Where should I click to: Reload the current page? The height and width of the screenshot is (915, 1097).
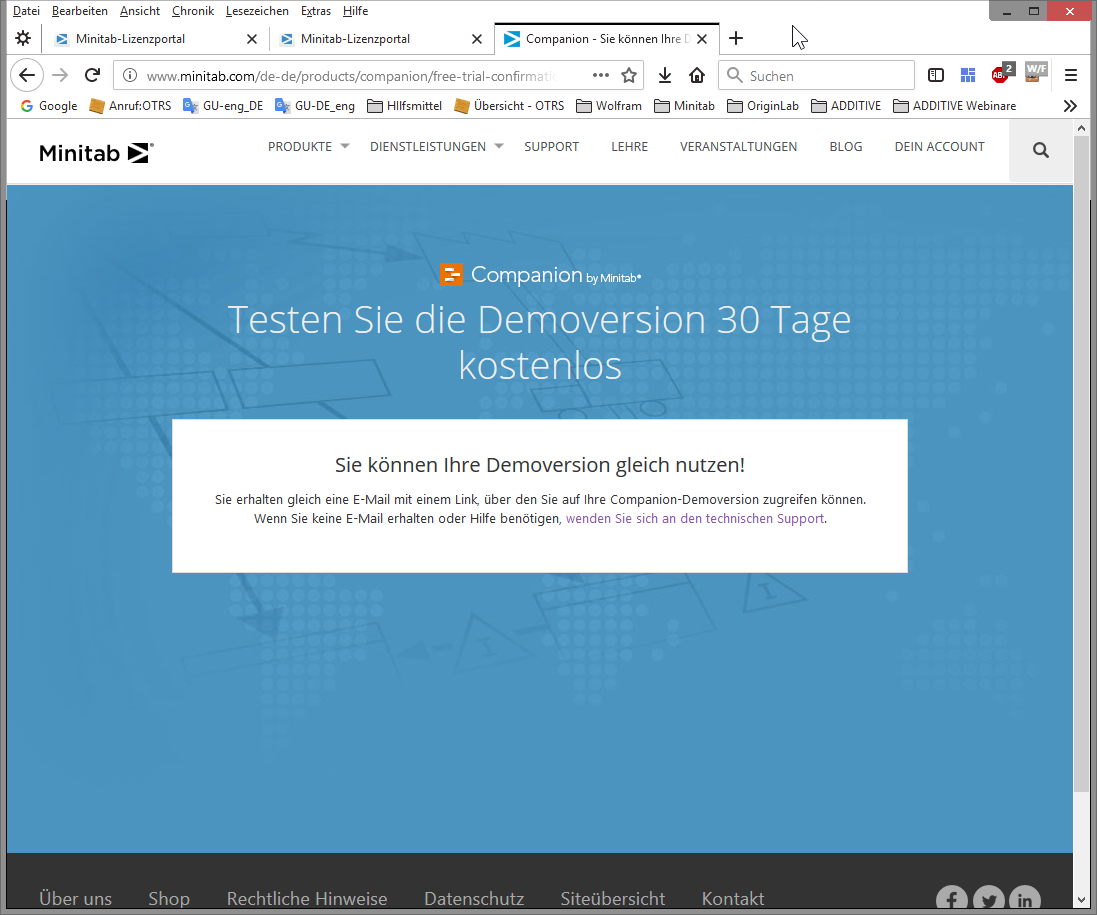(x=92, y=76)
